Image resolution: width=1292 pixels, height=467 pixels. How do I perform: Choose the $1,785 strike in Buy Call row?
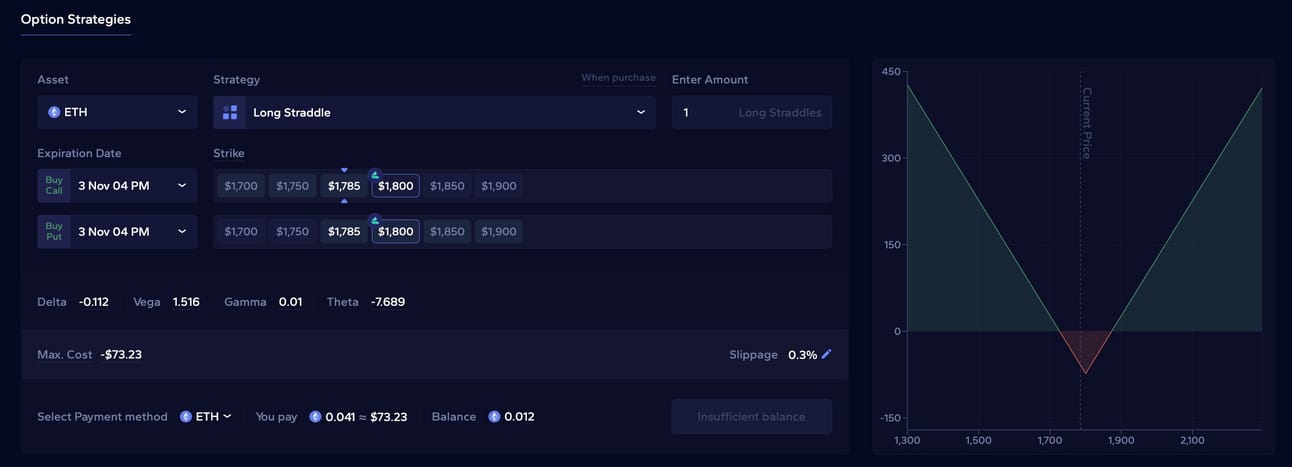click(x=344, y=186)
